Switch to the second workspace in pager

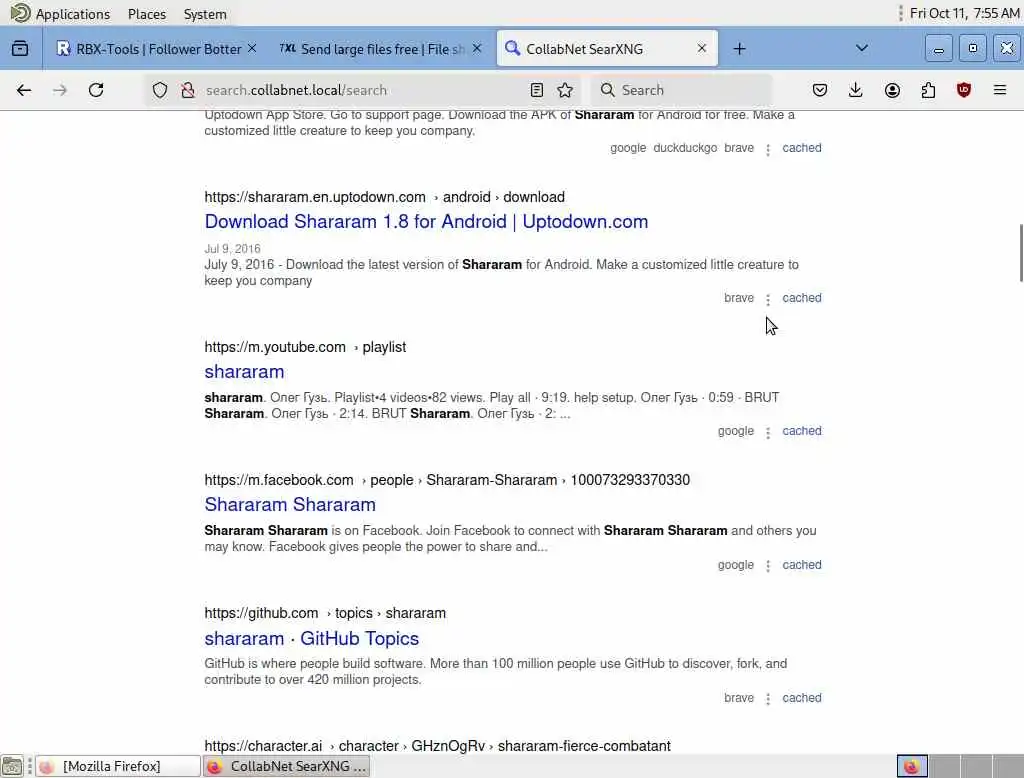(944, 766)
